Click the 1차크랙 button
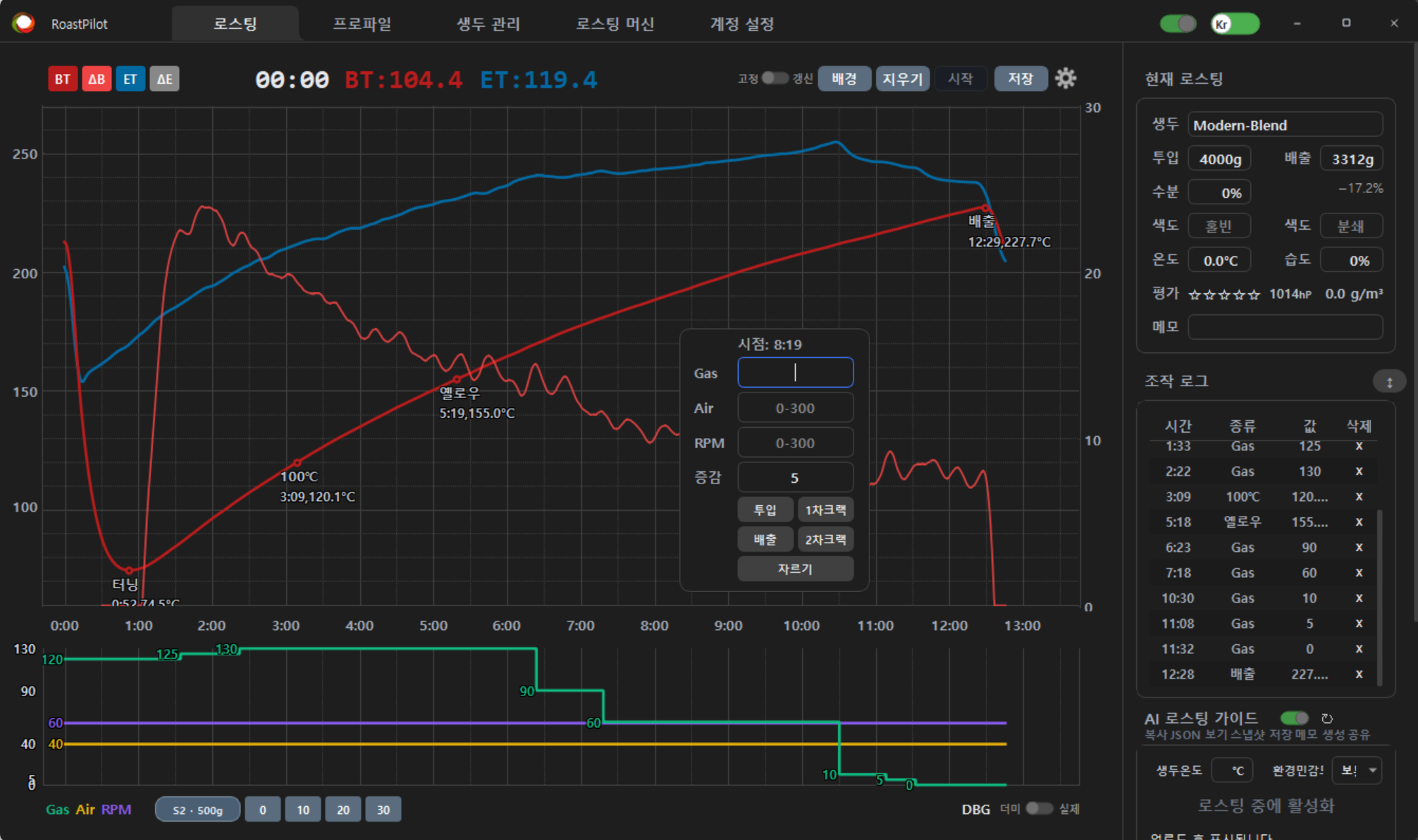This screenshot has height=840, width=1418. (825, 509)
